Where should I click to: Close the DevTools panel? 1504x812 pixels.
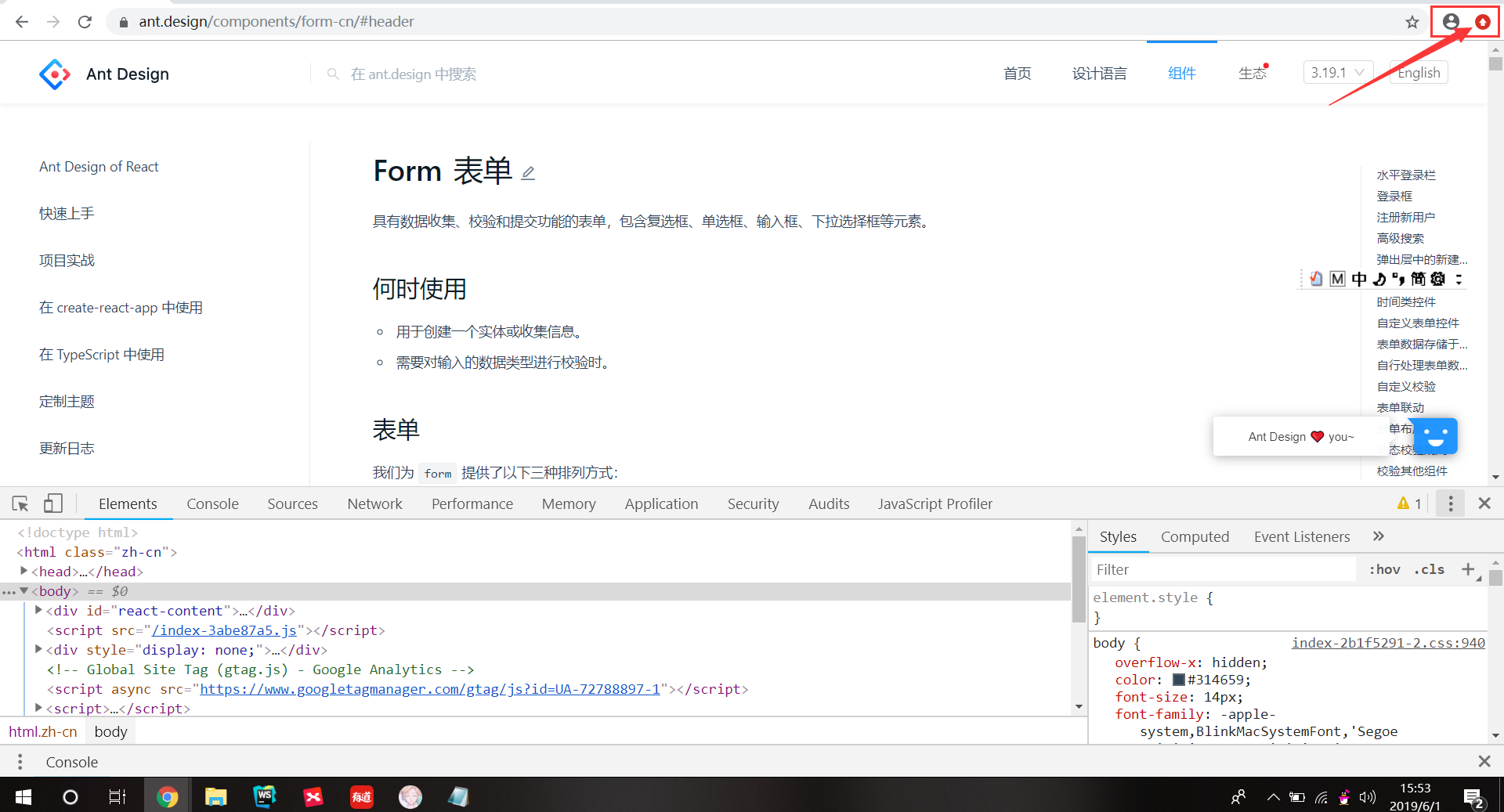point(1484,503)
